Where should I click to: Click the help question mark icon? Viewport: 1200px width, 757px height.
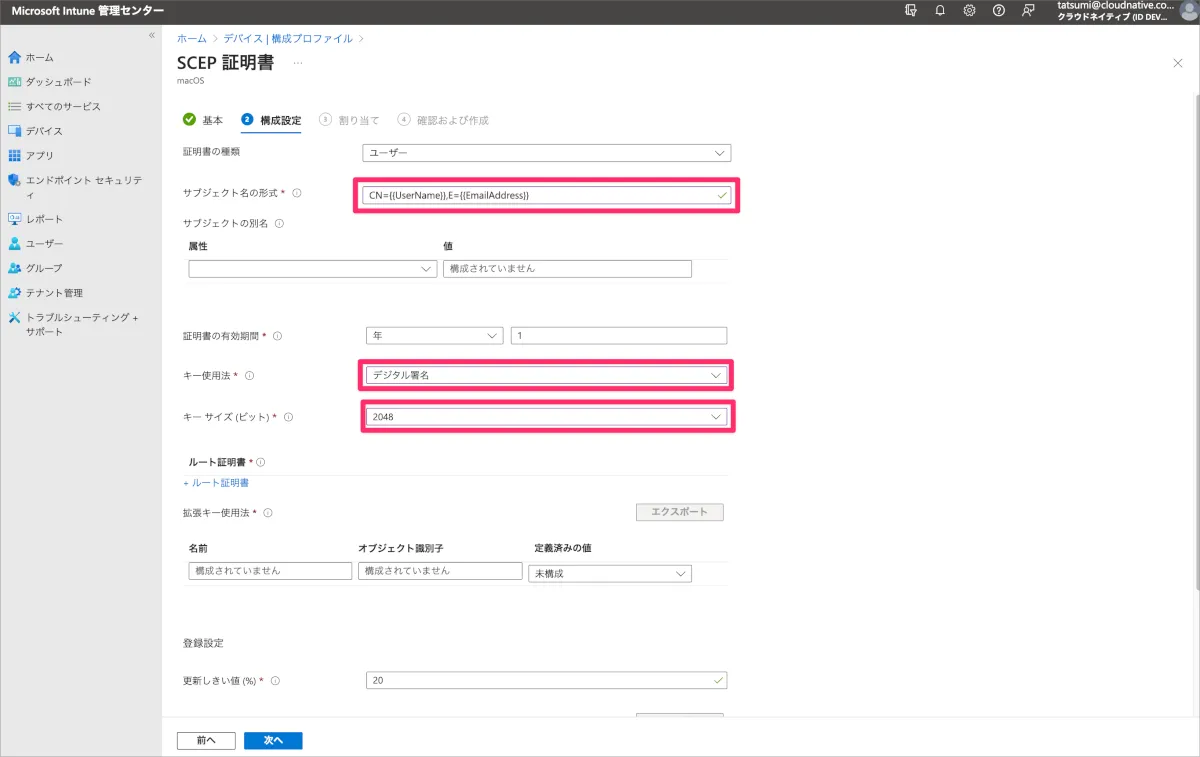pyautogui.click(x=998, y=10)
